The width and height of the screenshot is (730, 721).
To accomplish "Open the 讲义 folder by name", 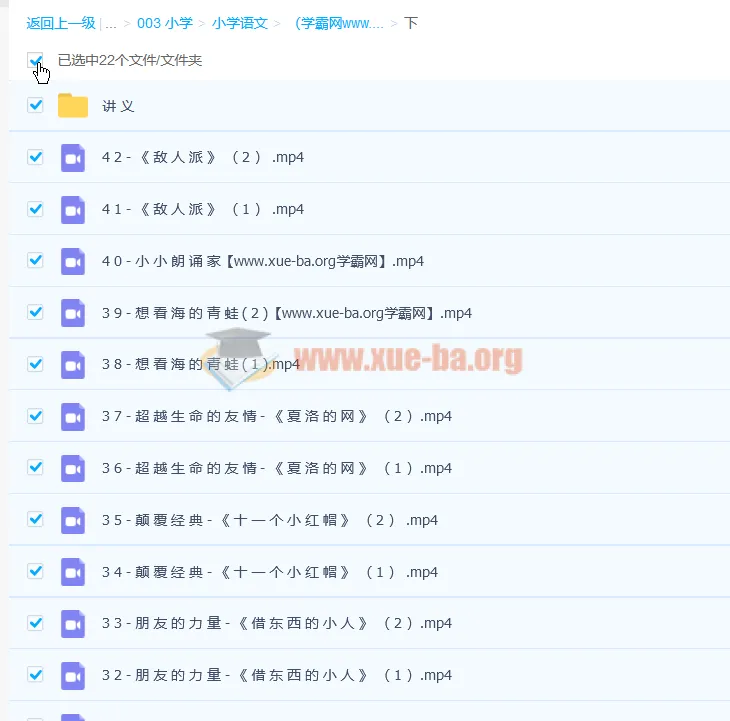I will click(118, 106).
